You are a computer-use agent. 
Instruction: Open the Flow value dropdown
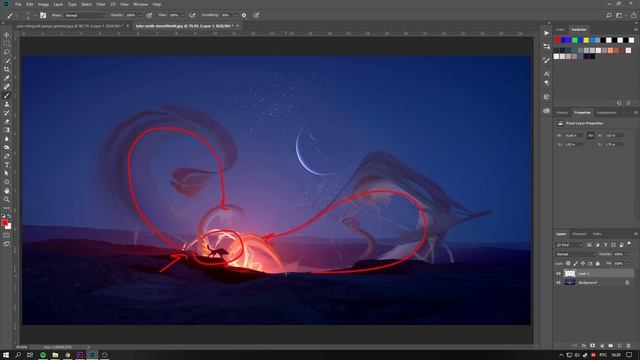[x=182, y=15]
